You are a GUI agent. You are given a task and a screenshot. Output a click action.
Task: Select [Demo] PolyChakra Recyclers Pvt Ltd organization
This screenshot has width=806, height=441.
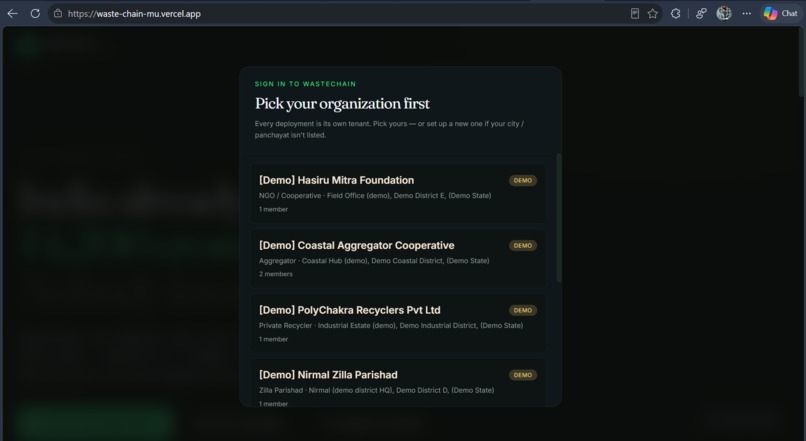(x=398, y=323)
